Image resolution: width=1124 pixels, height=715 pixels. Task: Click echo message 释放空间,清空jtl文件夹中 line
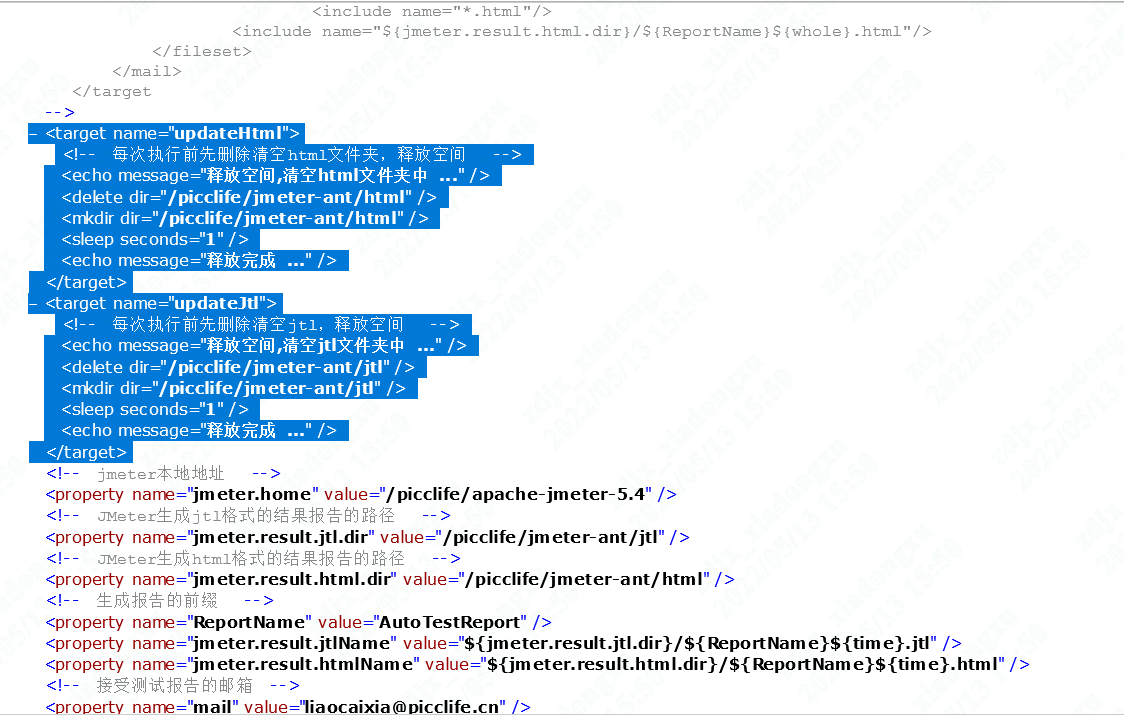point(264,346)
